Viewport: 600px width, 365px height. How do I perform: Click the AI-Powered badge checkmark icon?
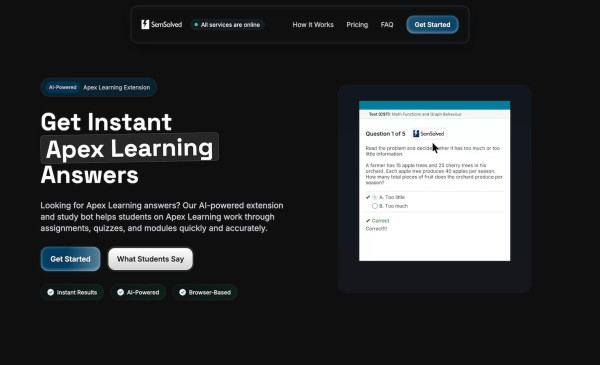121,292
